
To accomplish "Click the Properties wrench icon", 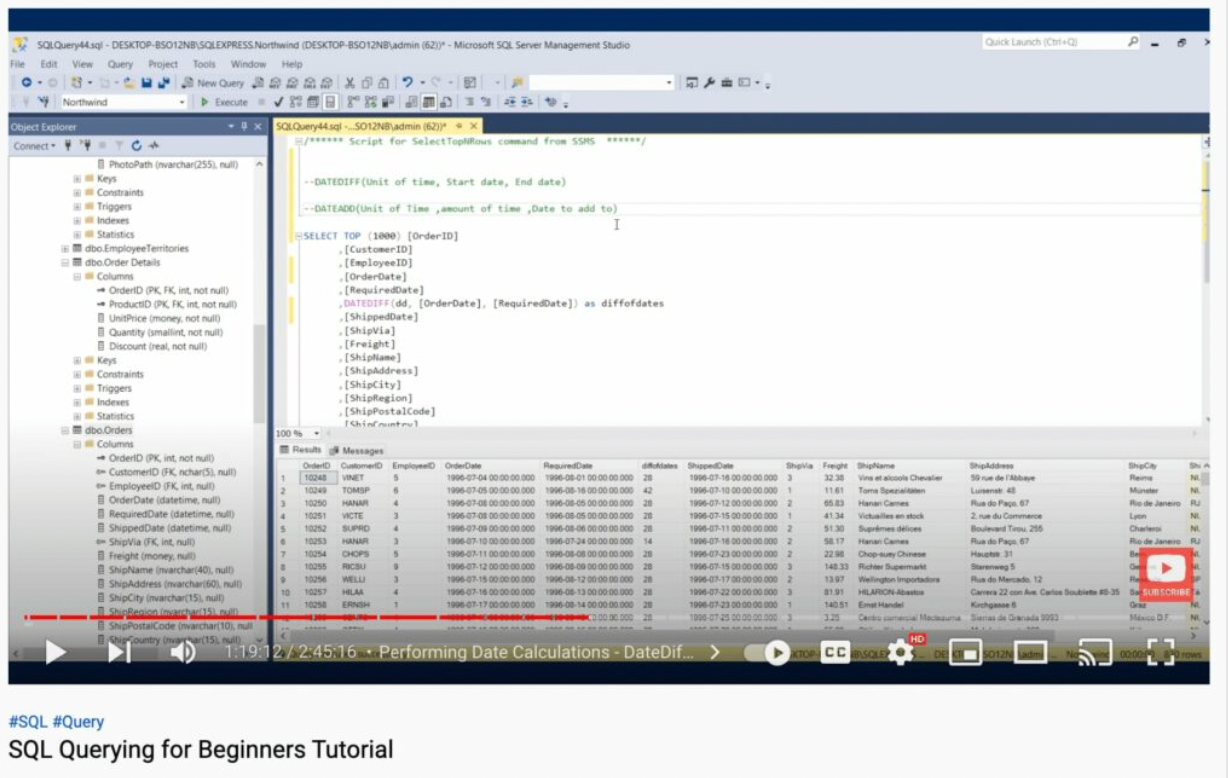I will click(x=709, y=83).
